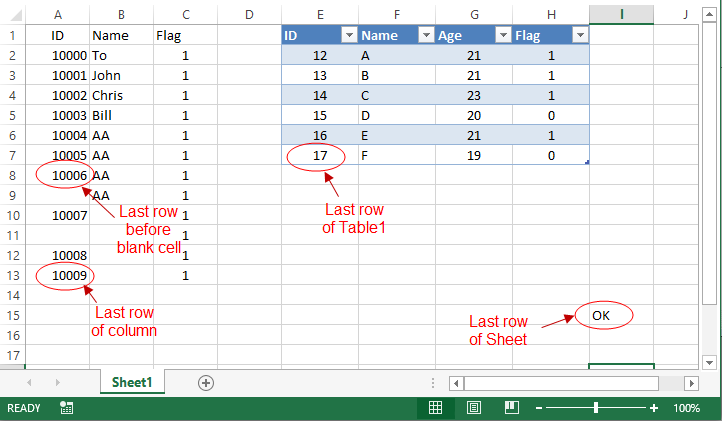Click the table resize handle at corner

(587, 162)
